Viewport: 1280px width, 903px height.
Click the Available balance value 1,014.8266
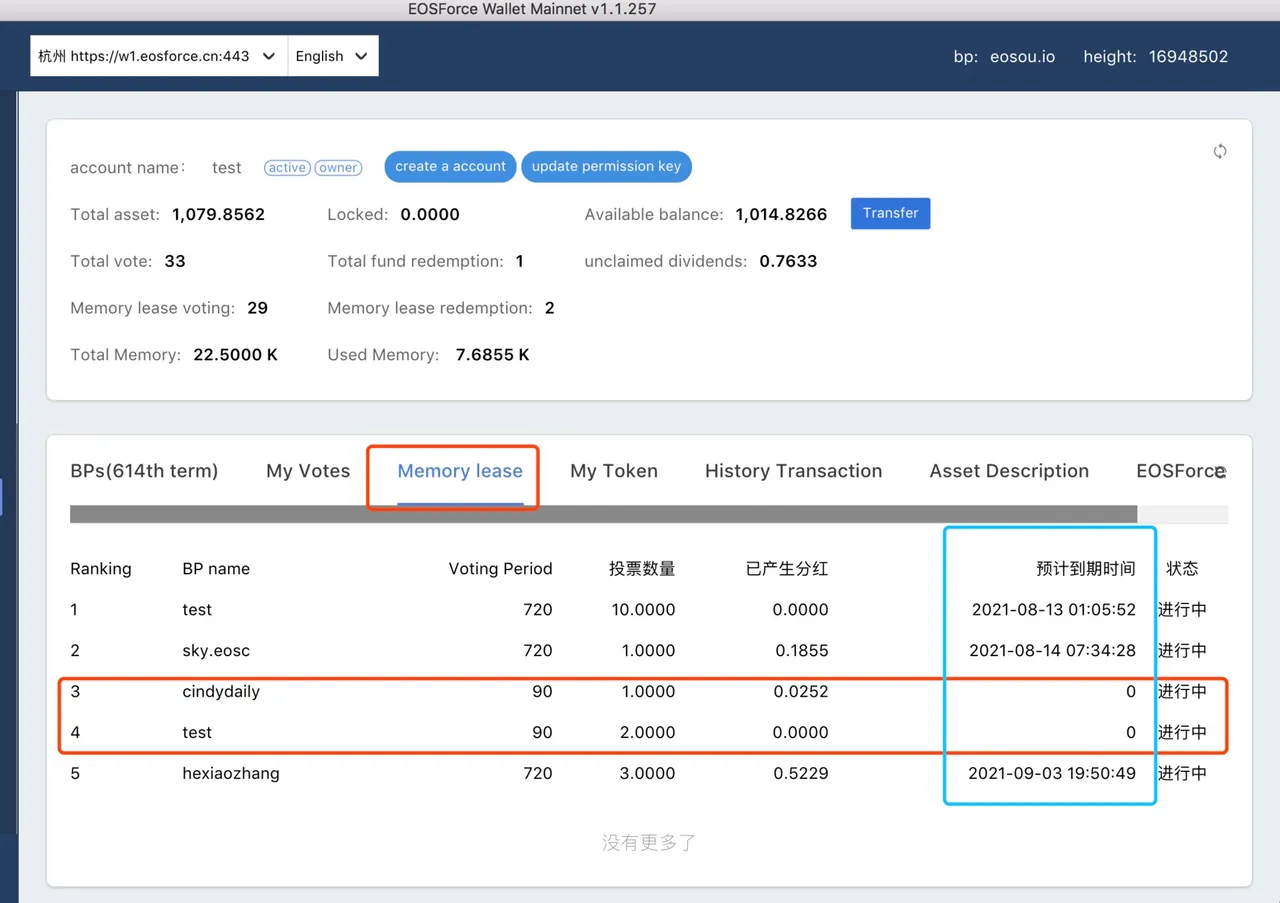point(781,214)
